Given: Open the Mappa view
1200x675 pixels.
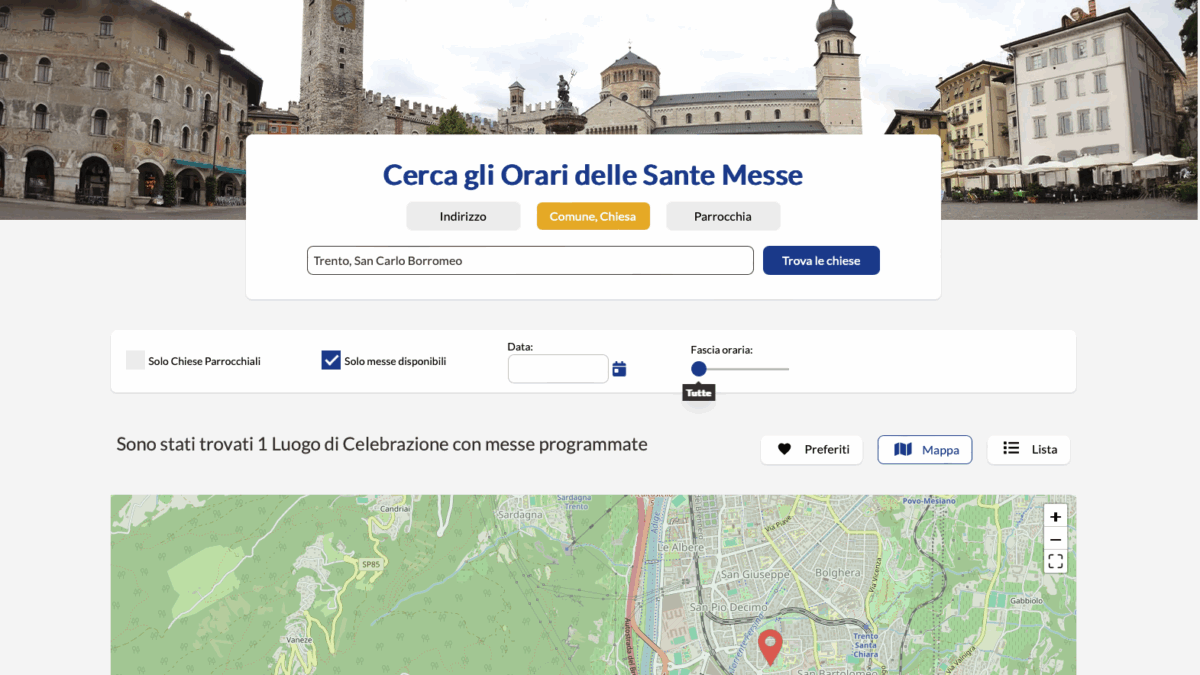Looking at the screenshot, I should tap(924, 449).
